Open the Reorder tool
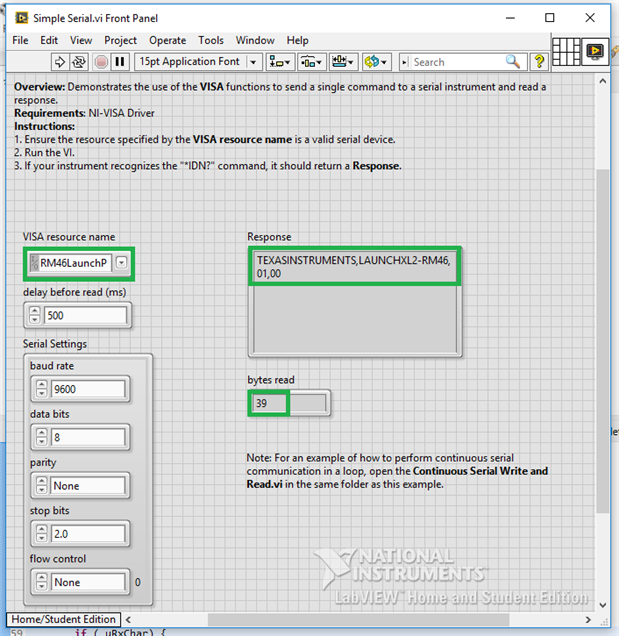 point(376,62)
